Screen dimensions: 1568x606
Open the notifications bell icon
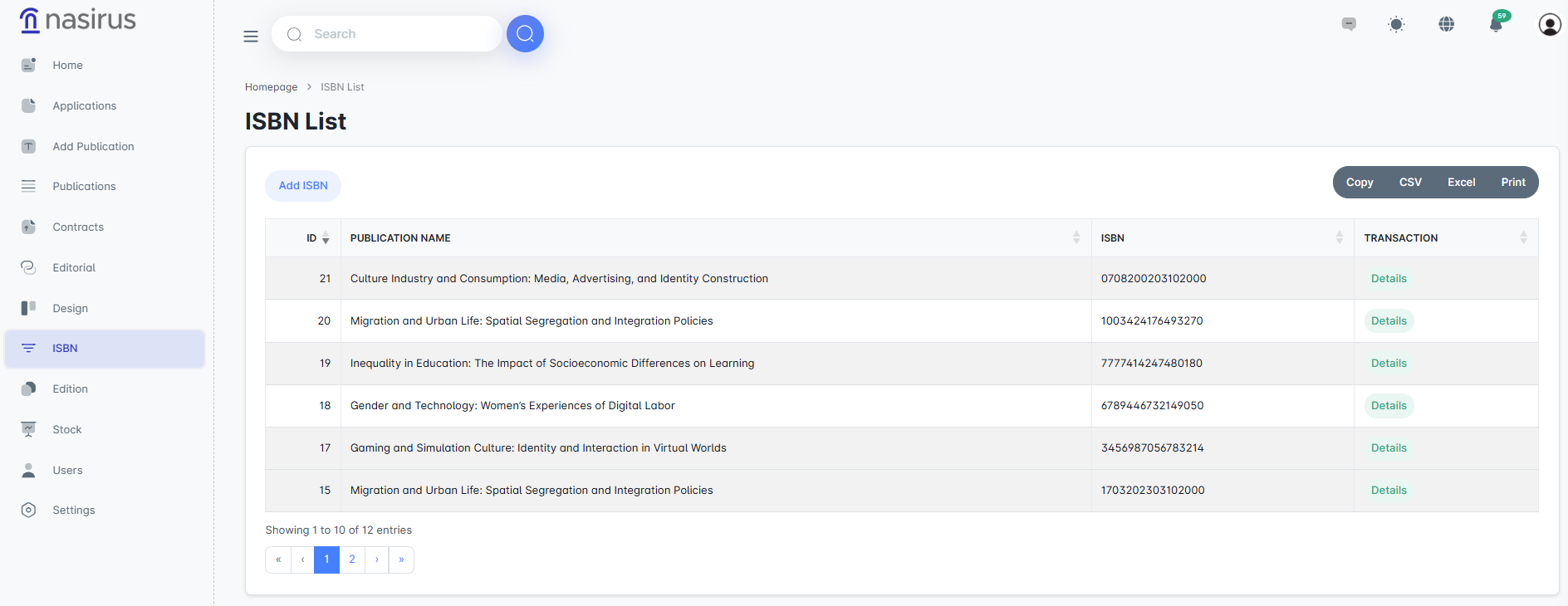(x=1496, y=24)
